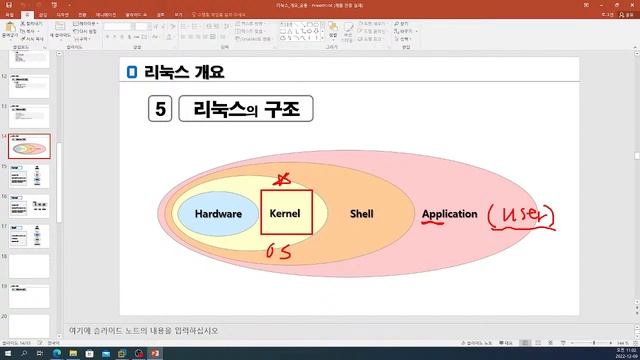Image resolution: width=640 pixels, height=360 pixels.
Task: Open the Layout dropdown in the Slides group
Action: 85,24
